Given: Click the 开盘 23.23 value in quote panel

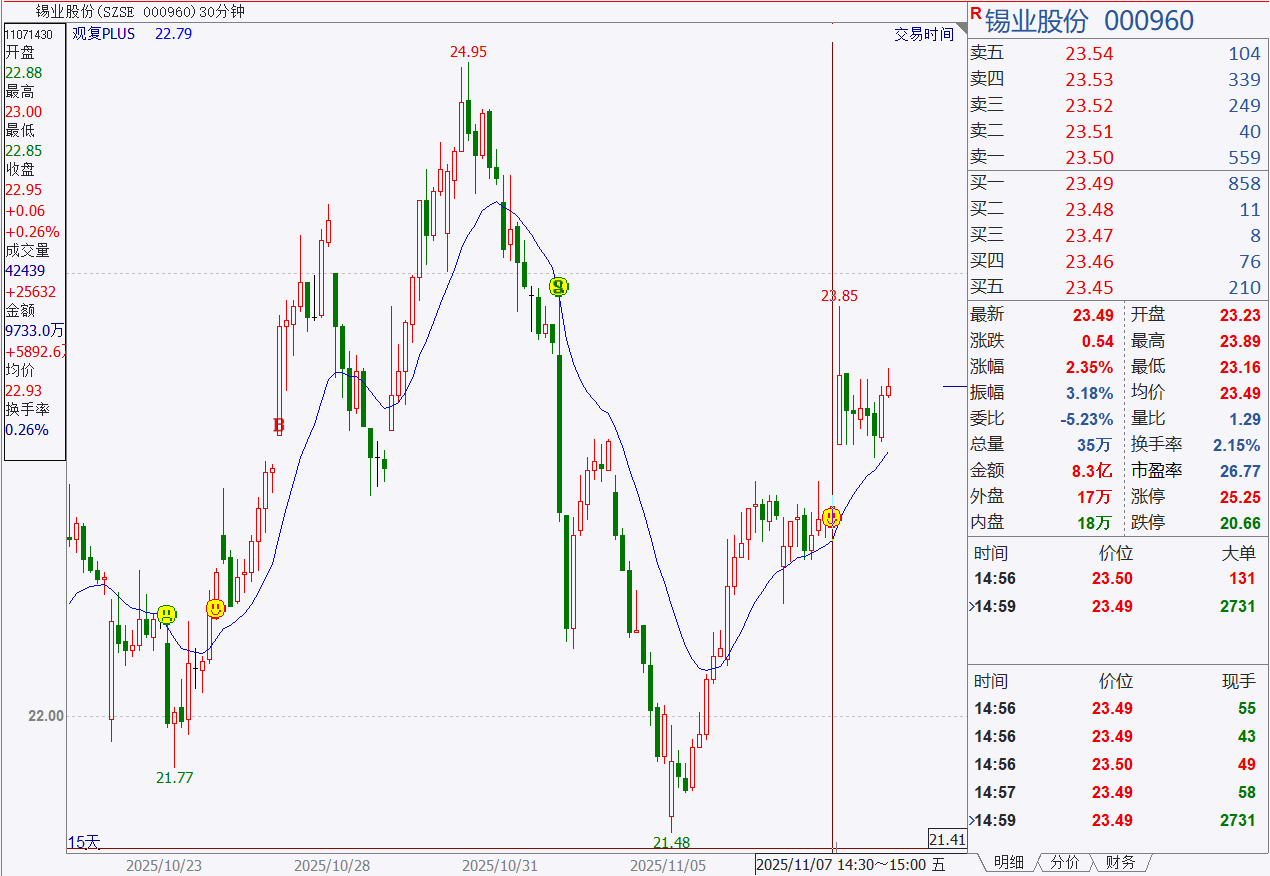Looking at the screenshot, I should click(x=1240, y=315).
